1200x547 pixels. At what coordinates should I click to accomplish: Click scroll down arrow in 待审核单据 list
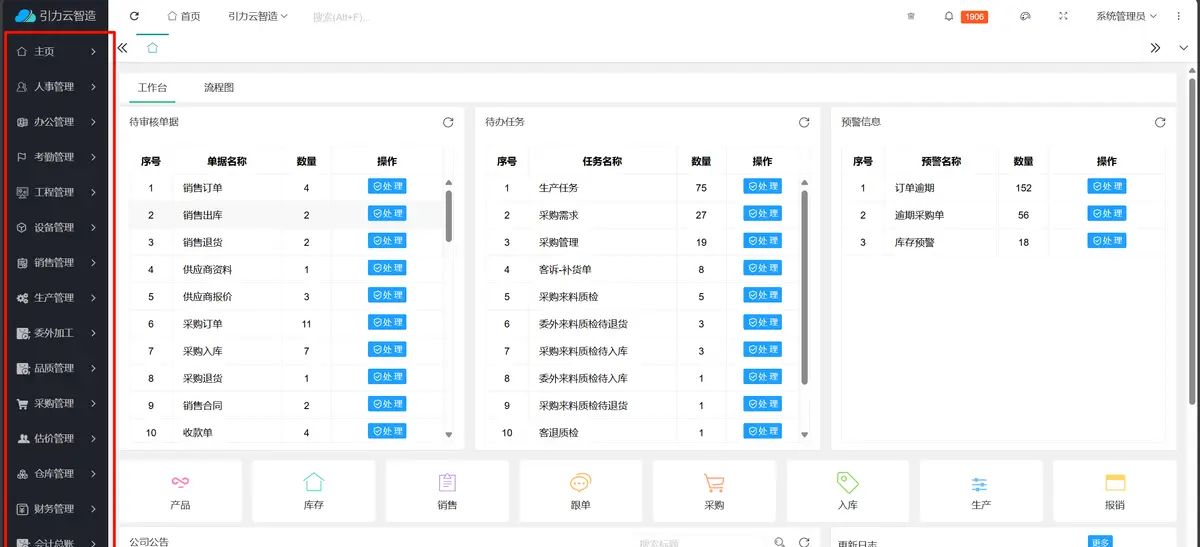click(449, 435)
